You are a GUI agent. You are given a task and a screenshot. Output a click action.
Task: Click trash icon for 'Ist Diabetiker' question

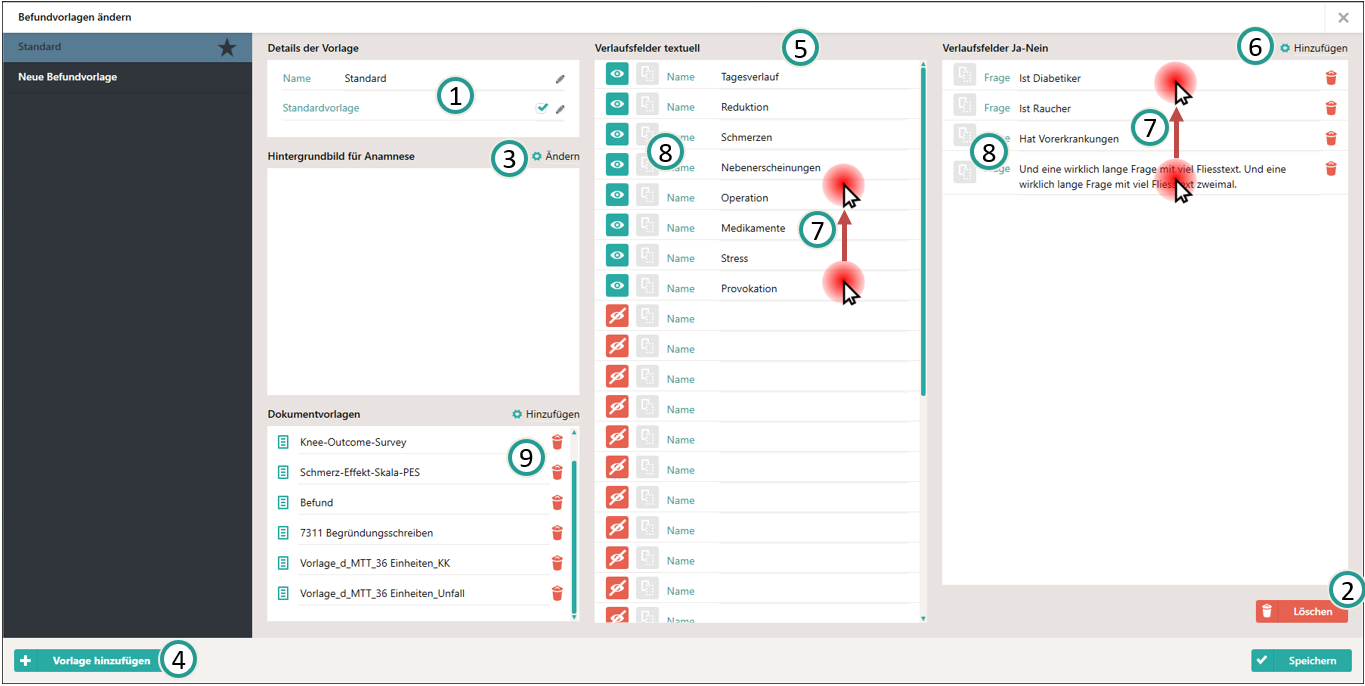[x=1330, y=78]
